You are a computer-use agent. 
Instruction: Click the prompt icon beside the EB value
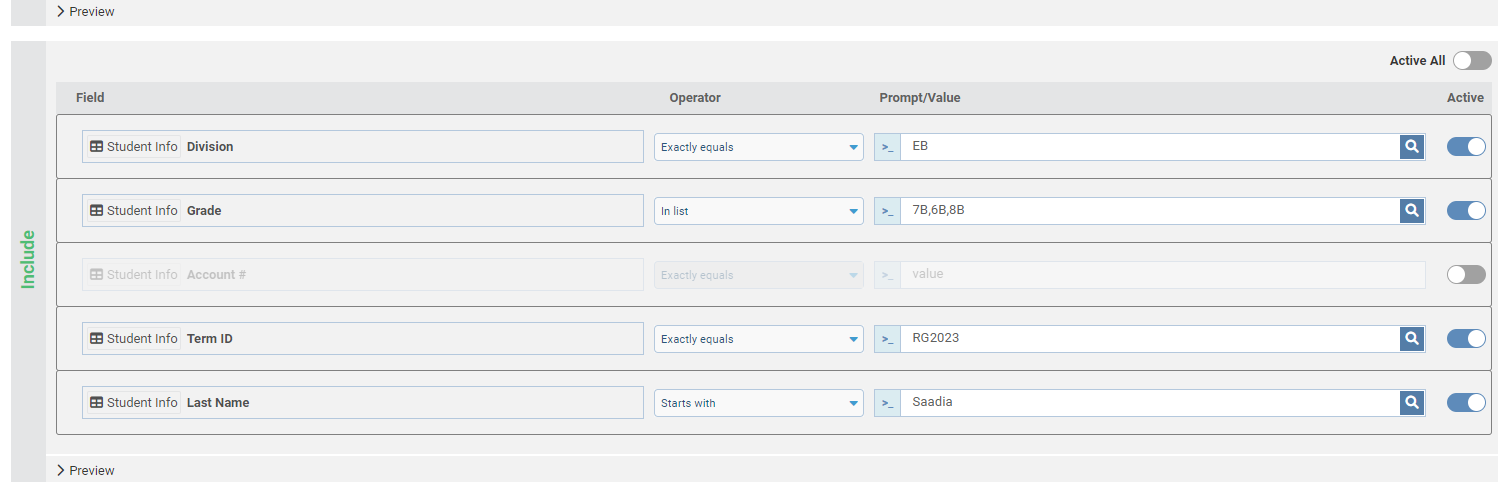click(x=888, y=147)
